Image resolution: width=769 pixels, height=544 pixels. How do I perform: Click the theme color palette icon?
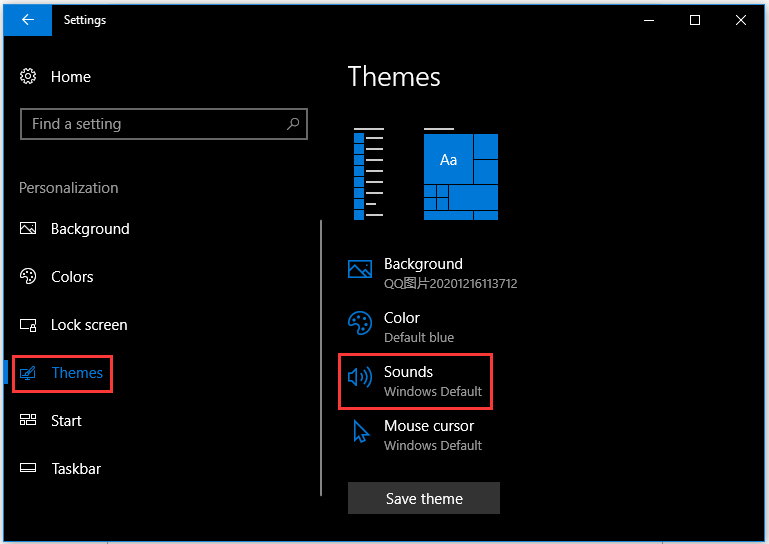[360, 323]
